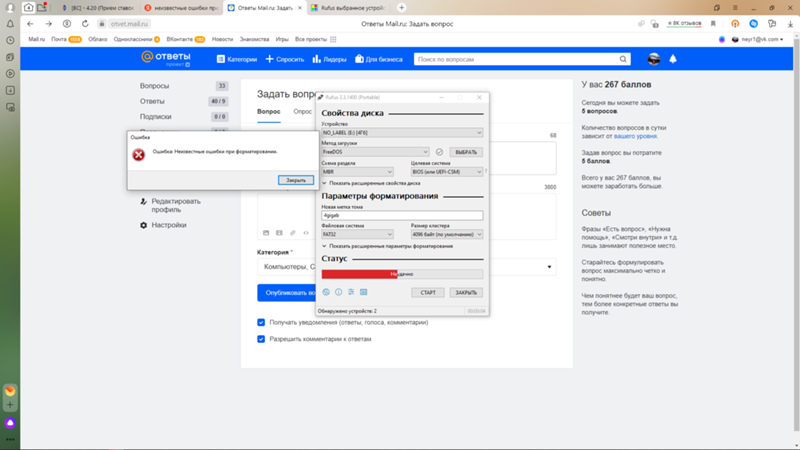This screenshot has width=800, height=450.
Task: Open the Rufus about info icon
Action: pyautogui.click(x=338, y=293)
